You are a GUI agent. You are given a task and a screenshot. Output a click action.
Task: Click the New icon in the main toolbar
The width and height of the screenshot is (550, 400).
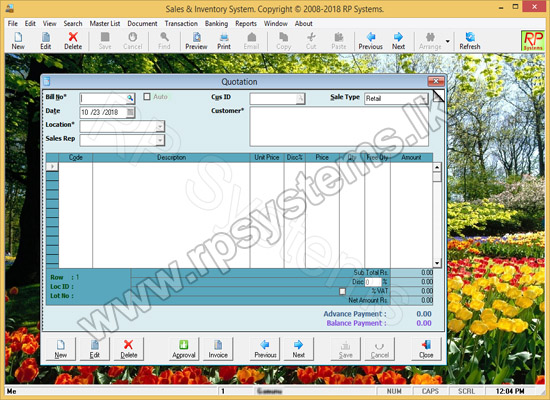point(18,37)
